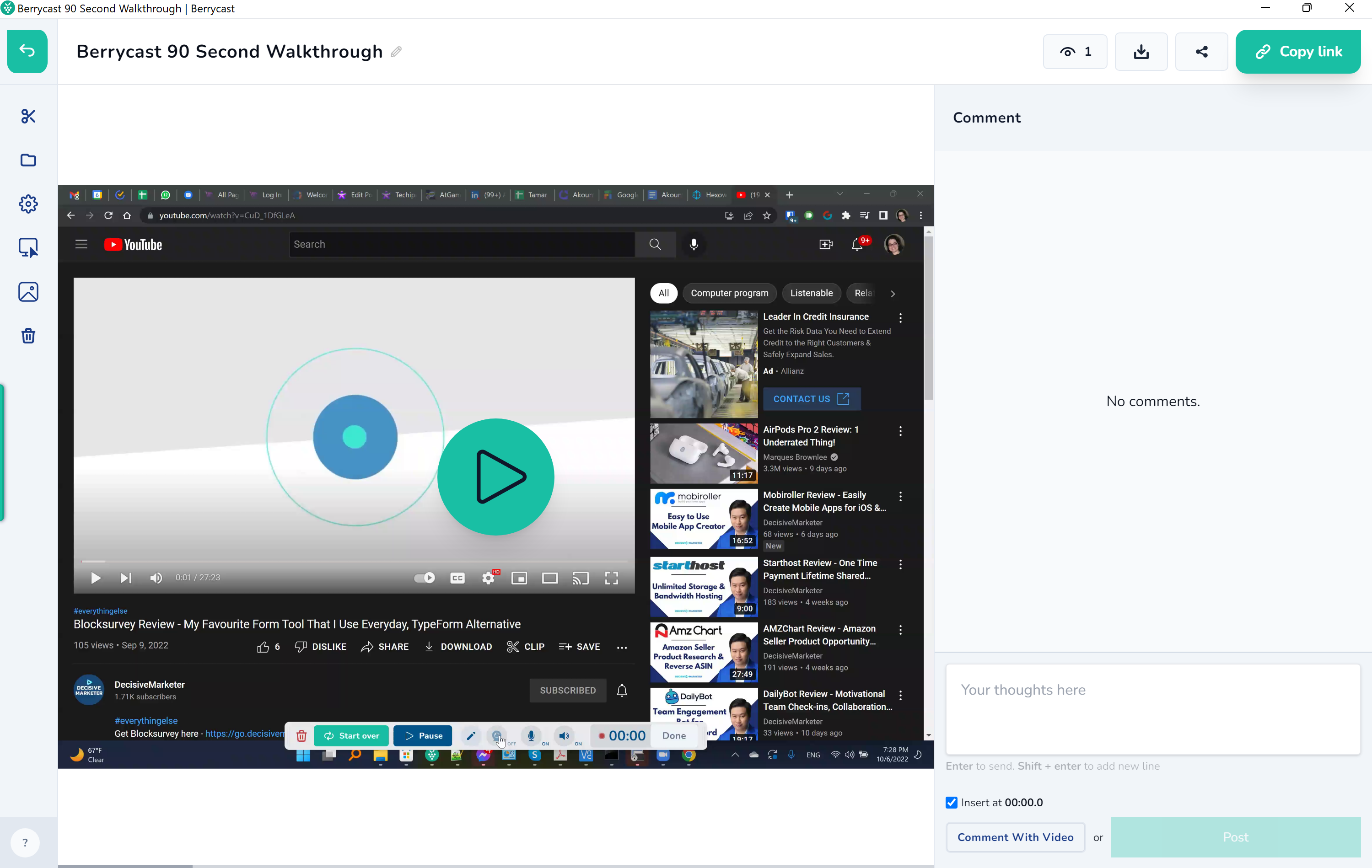
Task: Download the Berrycast video
Action: [x=1141, y=52]
